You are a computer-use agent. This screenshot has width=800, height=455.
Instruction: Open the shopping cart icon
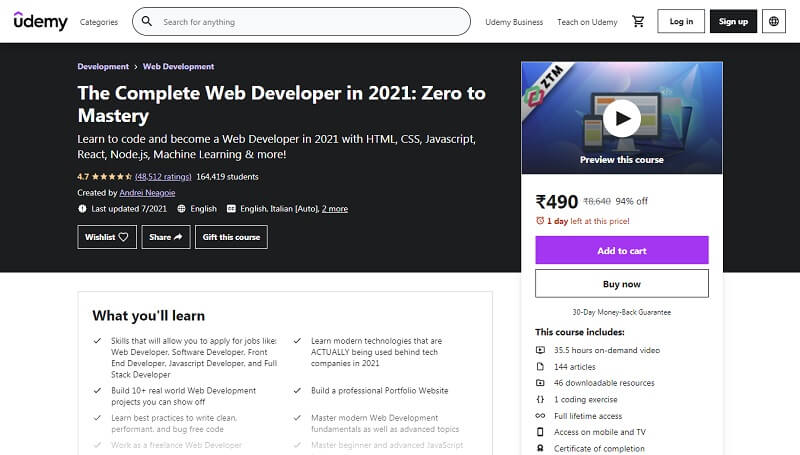tap(638, 21)
